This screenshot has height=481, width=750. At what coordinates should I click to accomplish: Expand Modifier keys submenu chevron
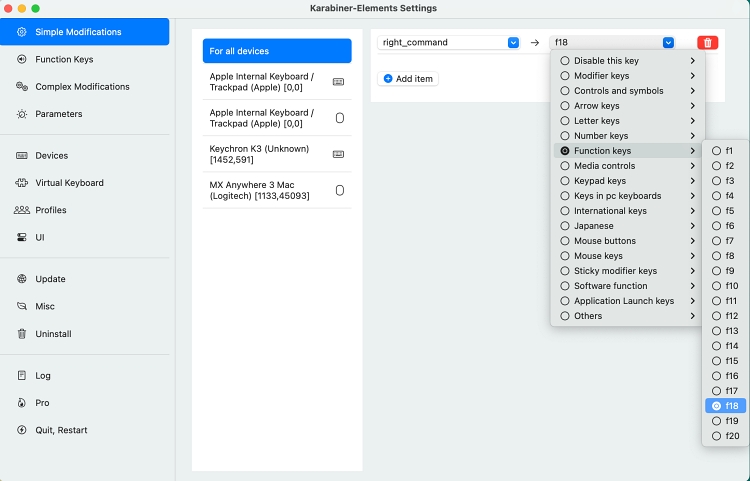coord(692,76)
